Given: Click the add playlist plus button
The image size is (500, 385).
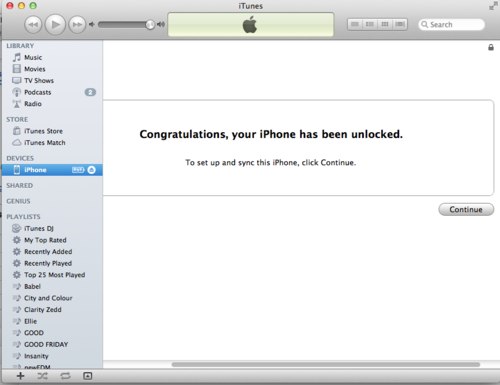Looking at the screenshot, I should [x=21, y=376].
